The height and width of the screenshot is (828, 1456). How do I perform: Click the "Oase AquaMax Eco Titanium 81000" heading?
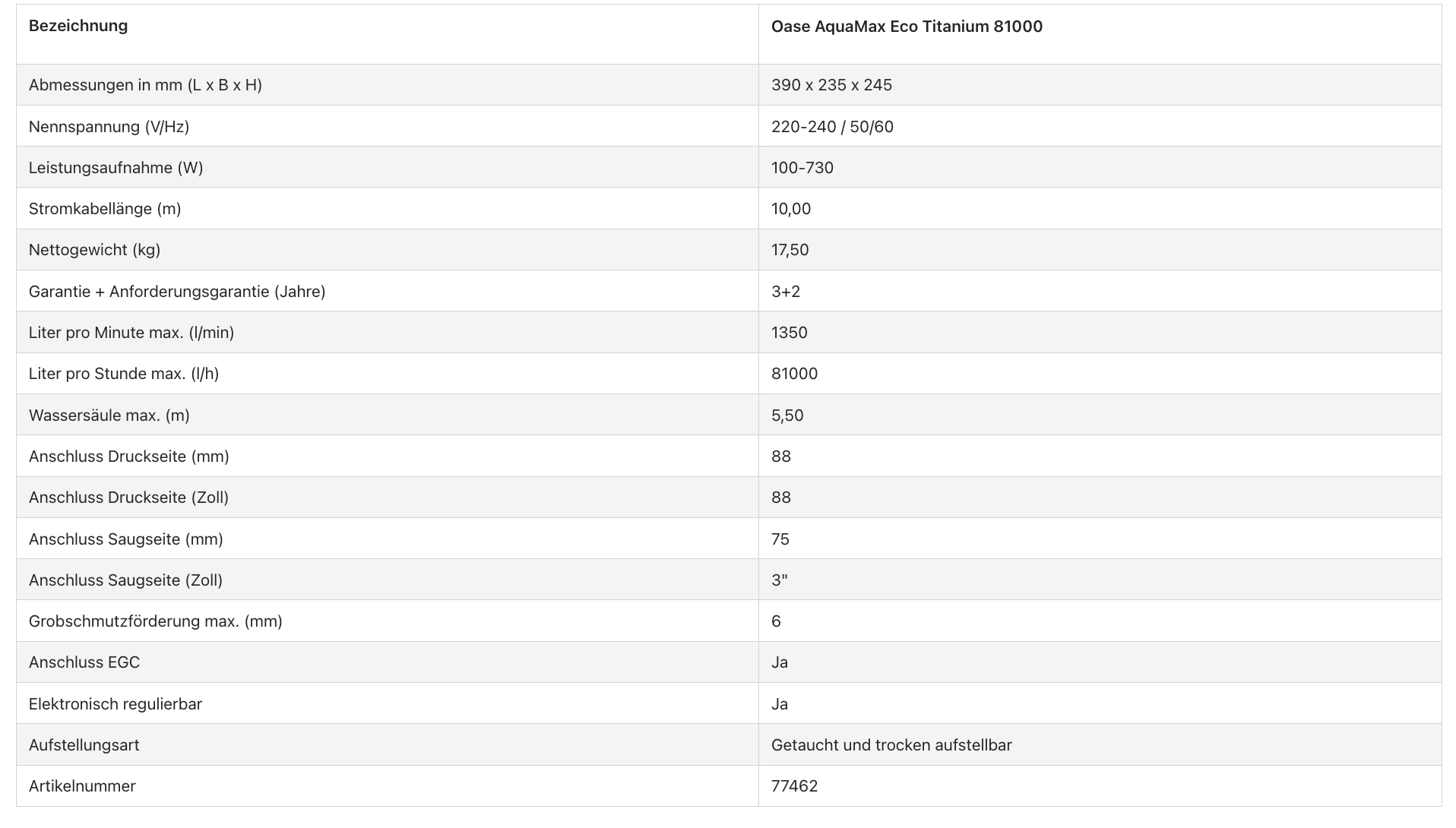coord(907,27)
